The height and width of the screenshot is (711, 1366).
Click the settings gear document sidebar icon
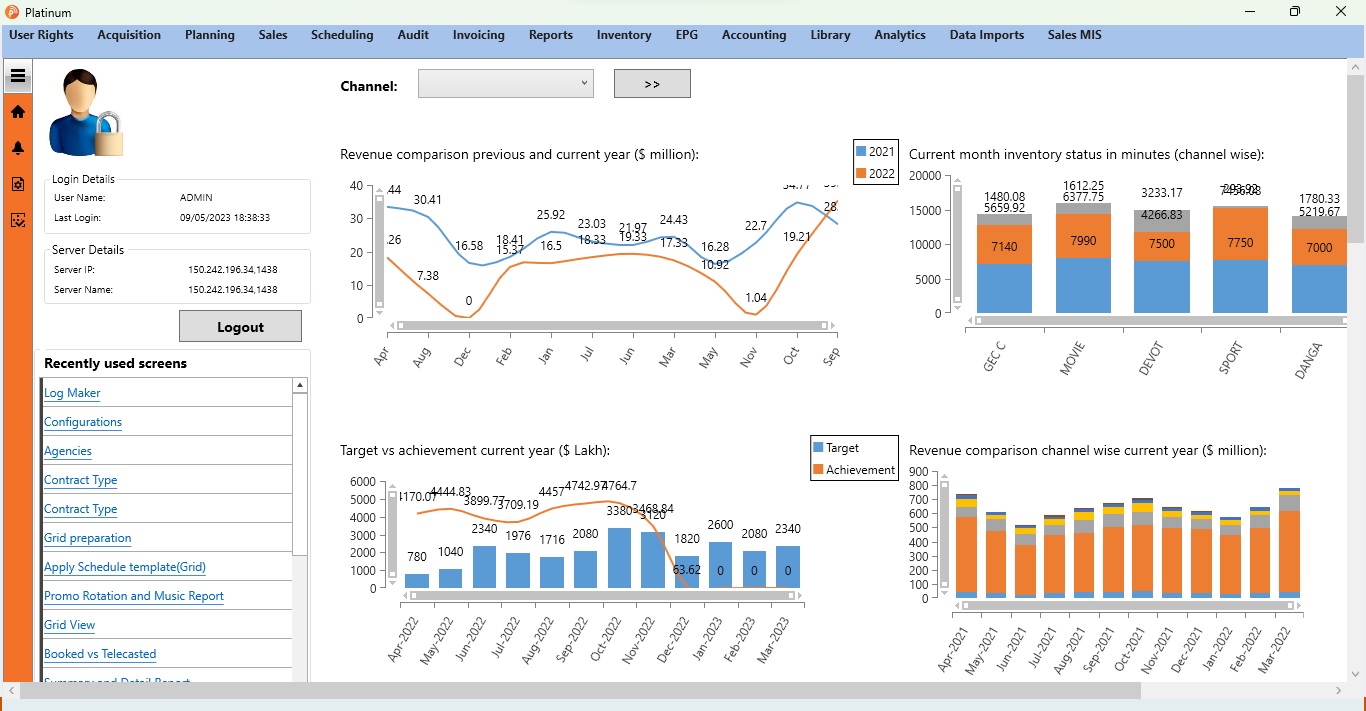(x=17, y=184)
